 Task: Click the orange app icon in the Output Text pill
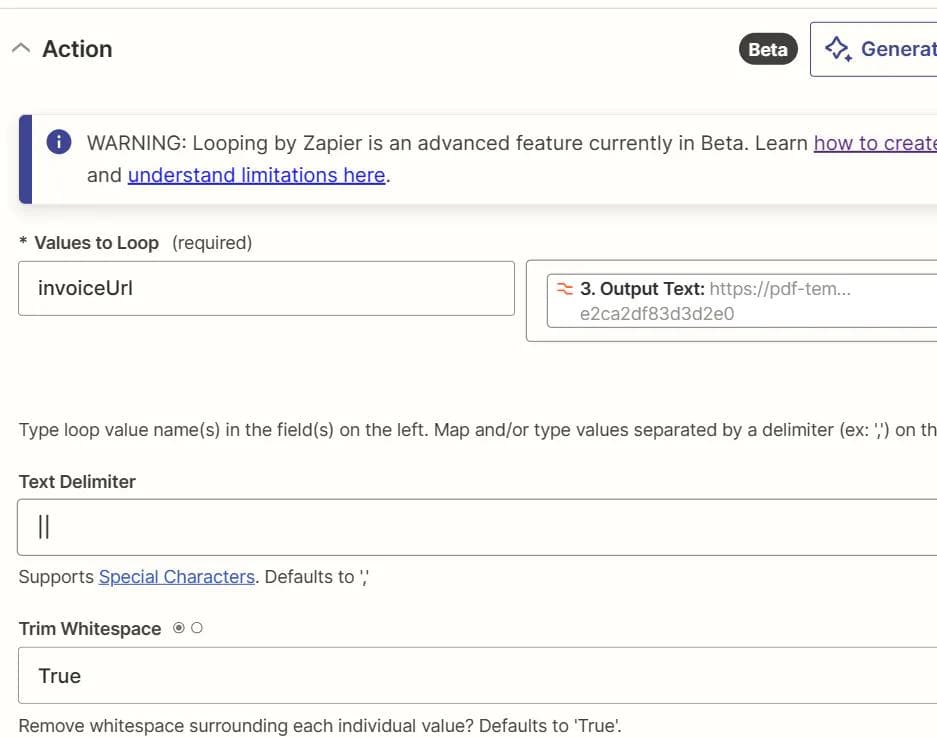coord(563,288)
